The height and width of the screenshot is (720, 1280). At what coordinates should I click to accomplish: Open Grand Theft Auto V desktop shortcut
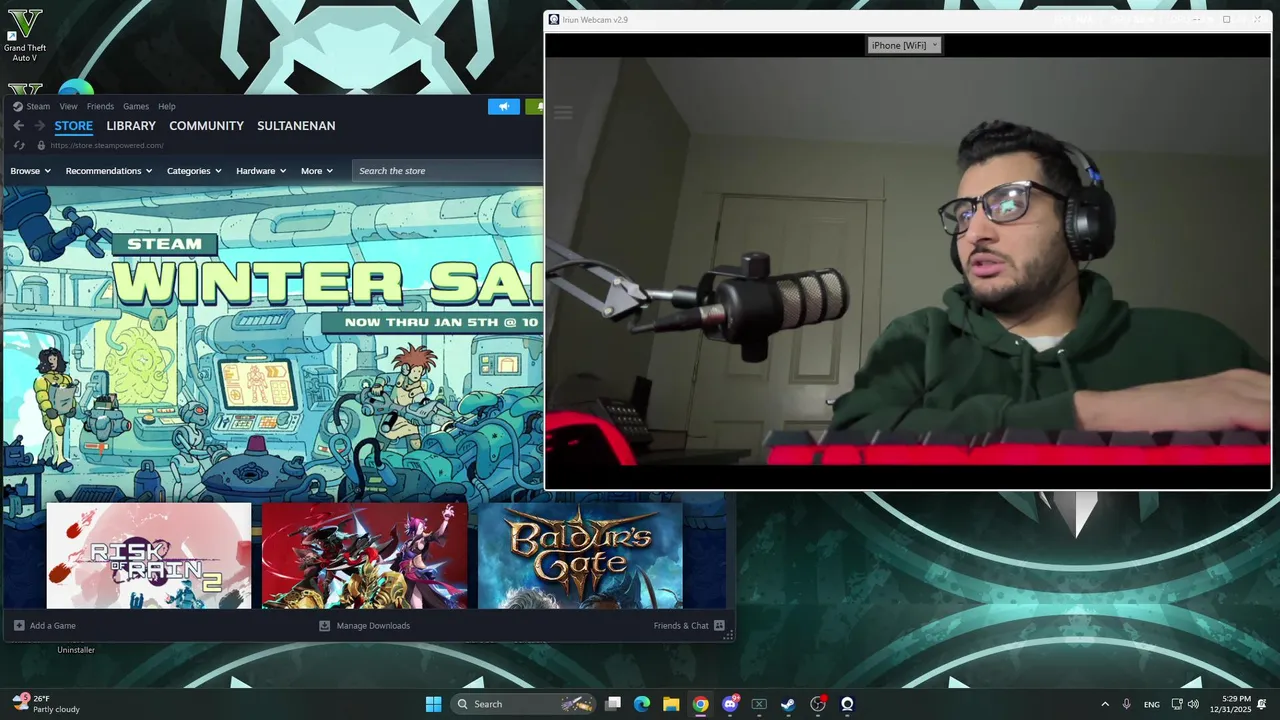point(24,36)
